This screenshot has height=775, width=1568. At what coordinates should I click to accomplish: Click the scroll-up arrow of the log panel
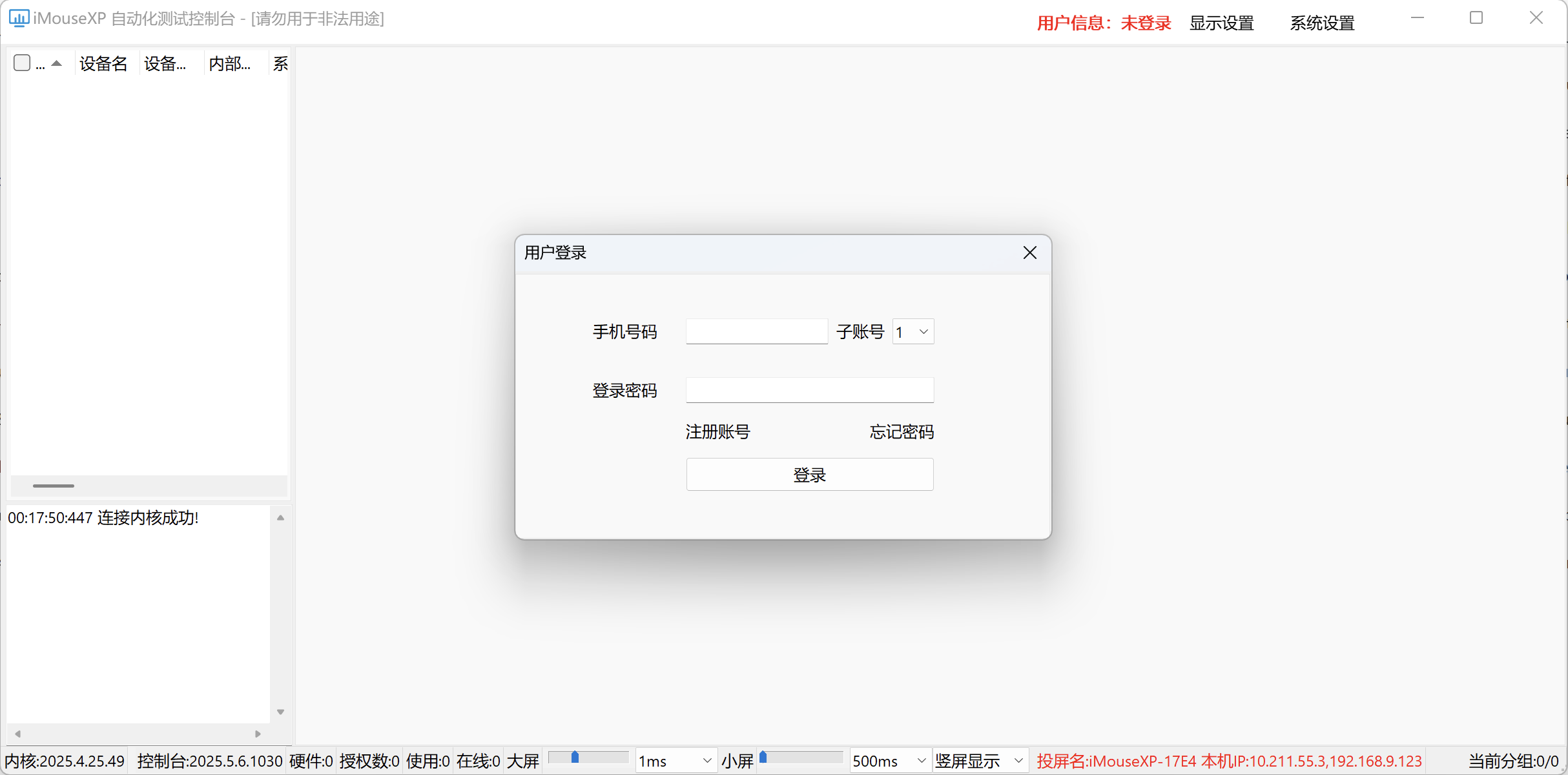point(280,517)
